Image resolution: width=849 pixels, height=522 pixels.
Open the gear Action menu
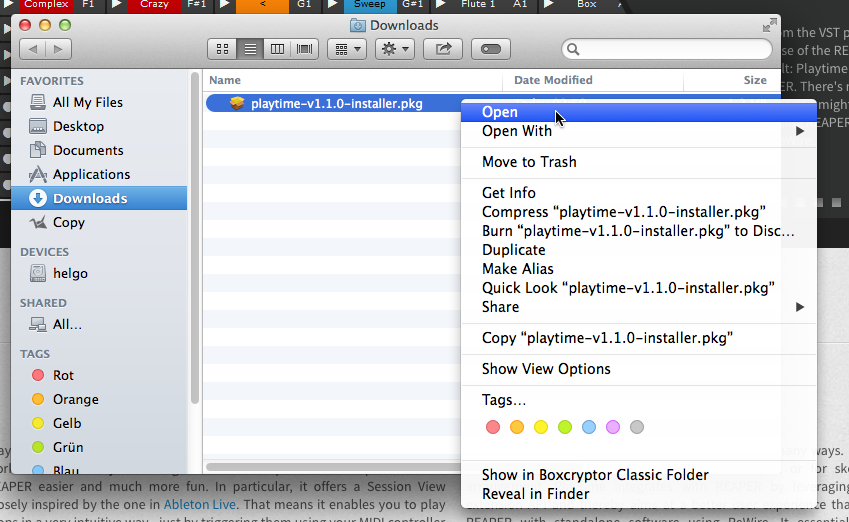[395, 49]
